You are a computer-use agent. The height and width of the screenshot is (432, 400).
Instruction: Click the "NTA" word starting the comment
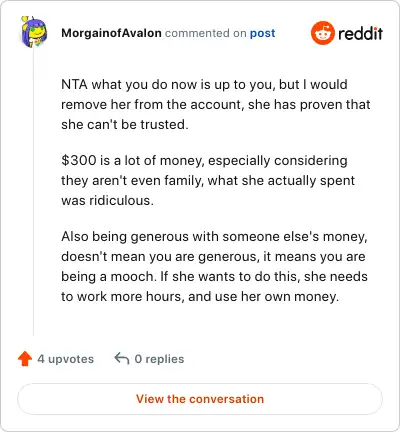pyautogui.click(x=74, y=84)
